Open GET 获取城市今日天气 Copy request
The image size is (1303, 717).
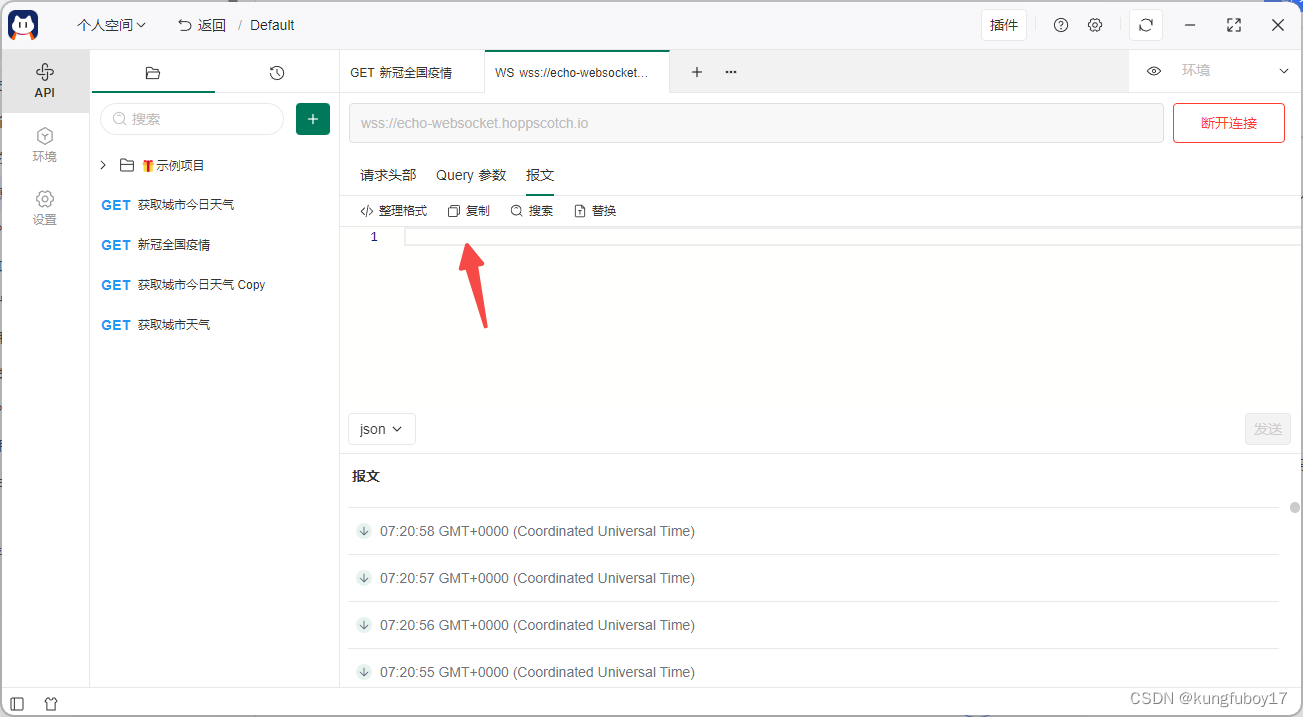(x=215, y=285)
